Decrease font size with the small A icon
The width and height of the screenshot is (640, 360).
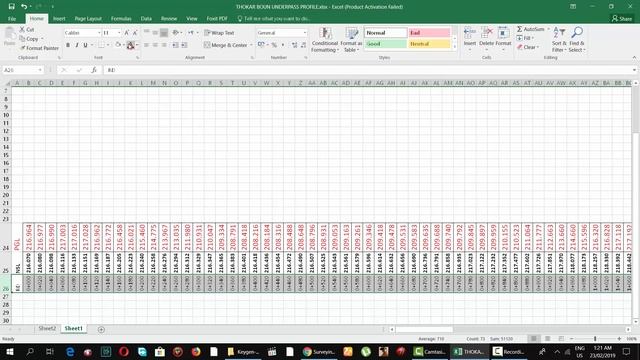pos(135,33)
